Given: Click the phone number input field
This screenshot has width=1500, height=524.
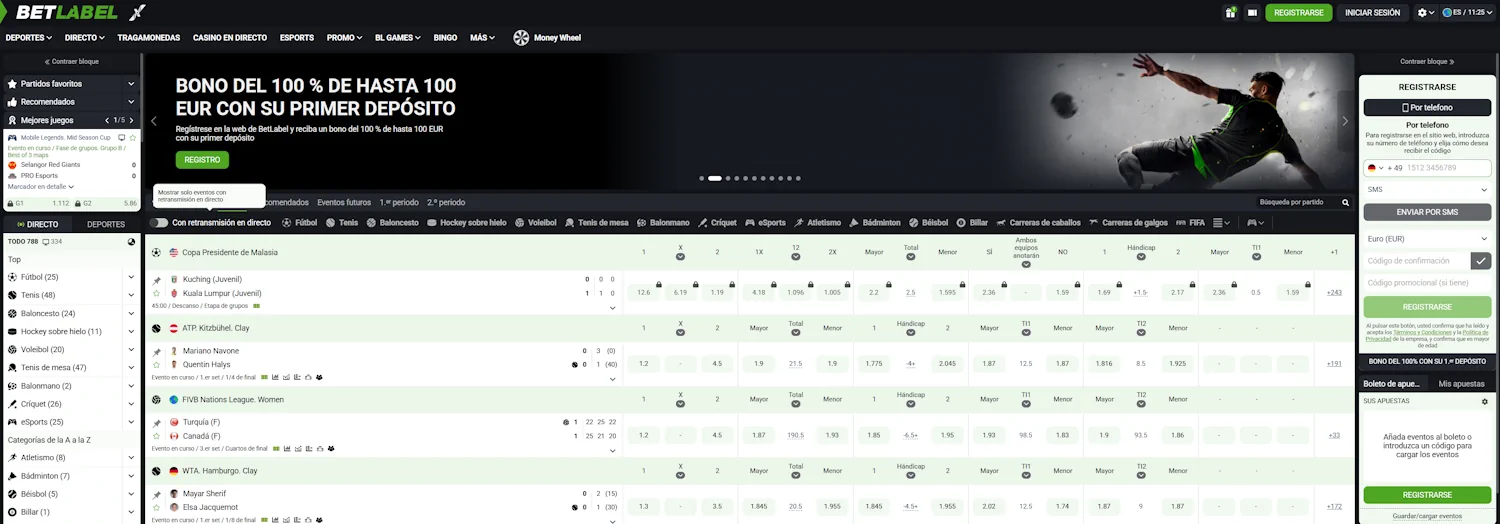Looking at the screenshot, I should (x=1448, y=168).
